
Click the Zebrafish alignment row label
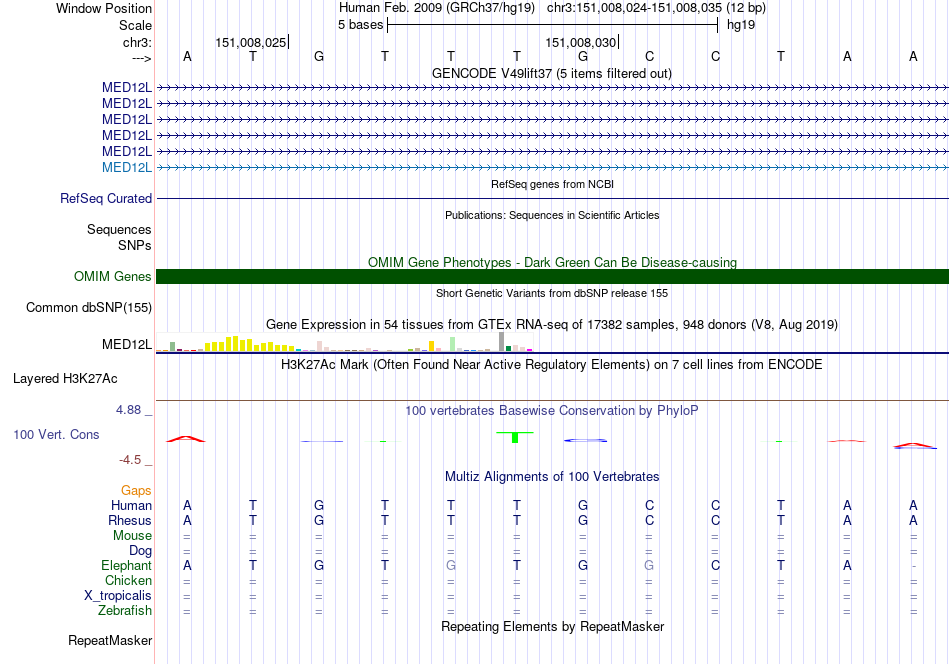[125, 611]
